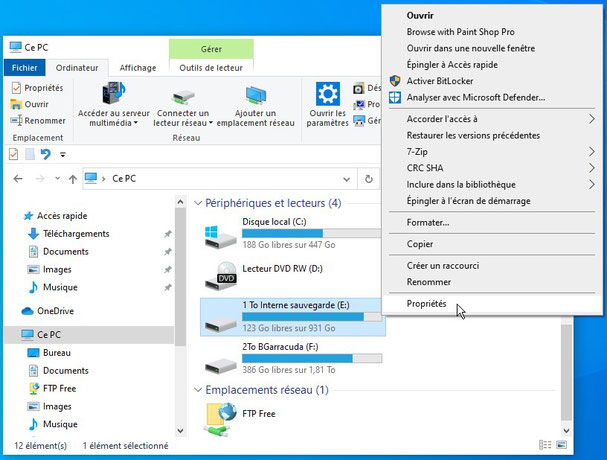The image size is (607, 460).
Task: Choose Restaurer les versions précédentes
Action: tap(492, 136)
